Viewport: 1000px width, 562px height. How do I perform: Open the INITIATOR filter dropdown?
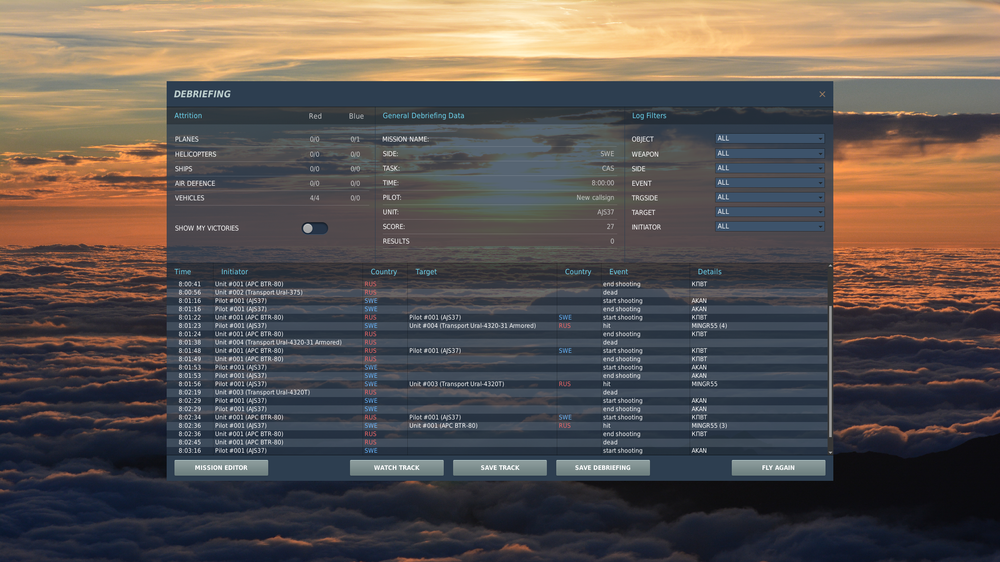pos(770,226)
